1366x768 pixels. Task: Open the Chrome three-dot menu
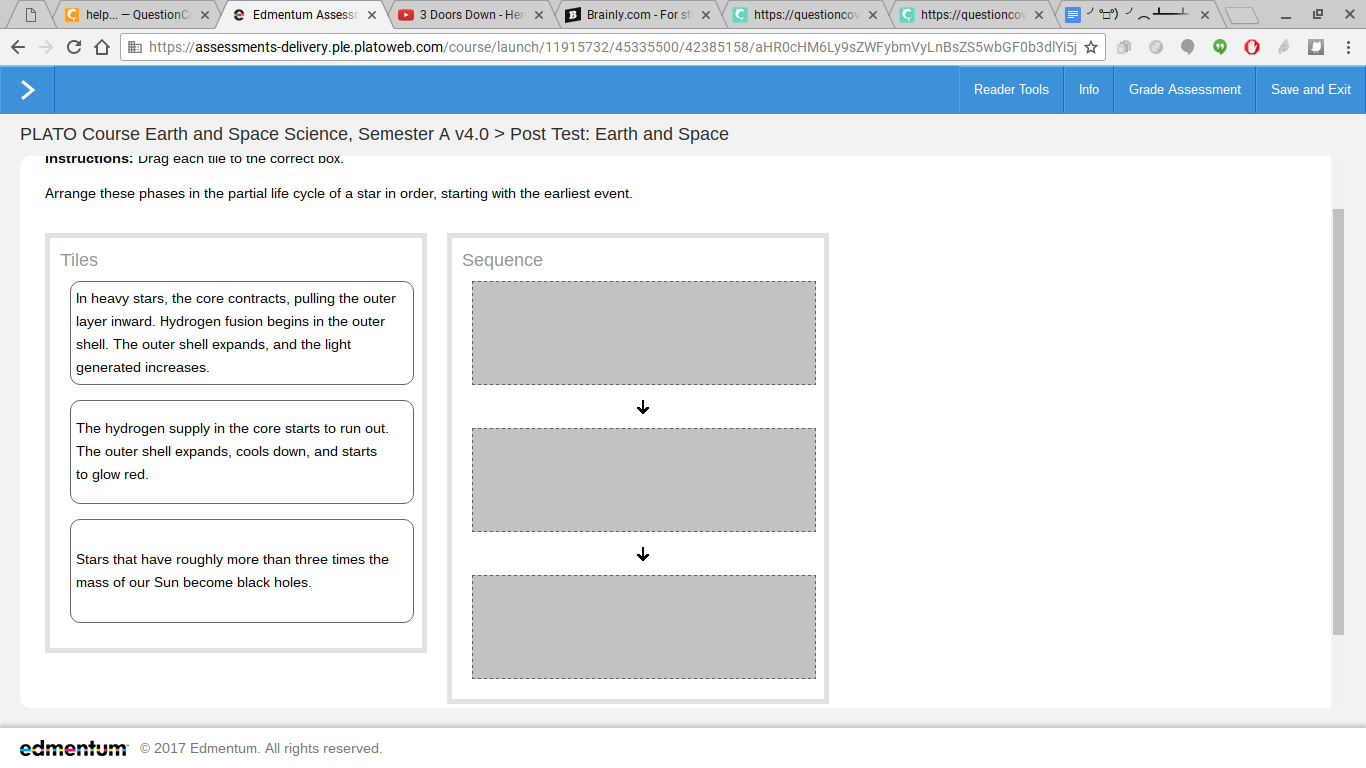(x=1347, y=47)
